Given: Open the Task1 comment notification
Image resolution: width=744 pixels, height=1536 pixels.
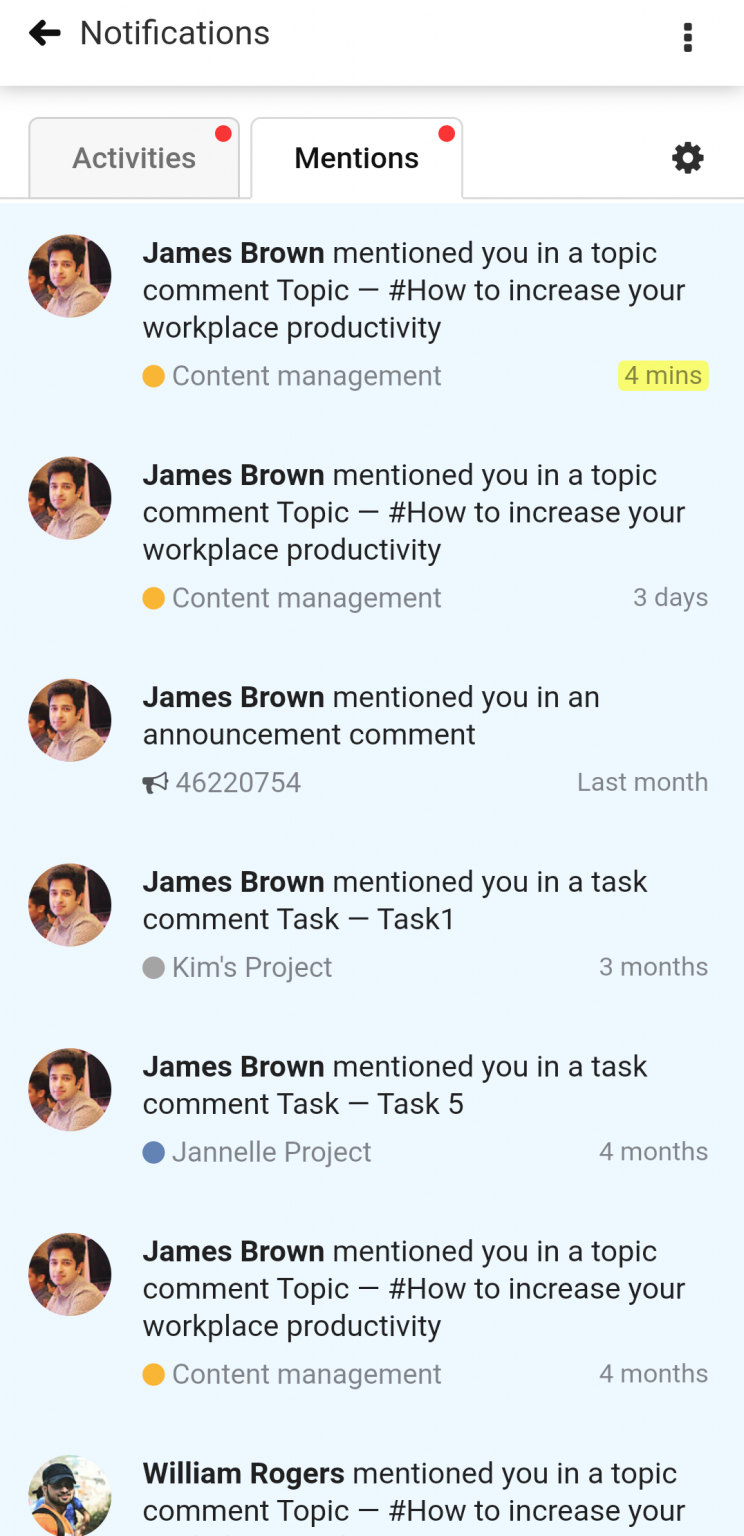Looking at the screenshot, I should [x=395, y=900].
